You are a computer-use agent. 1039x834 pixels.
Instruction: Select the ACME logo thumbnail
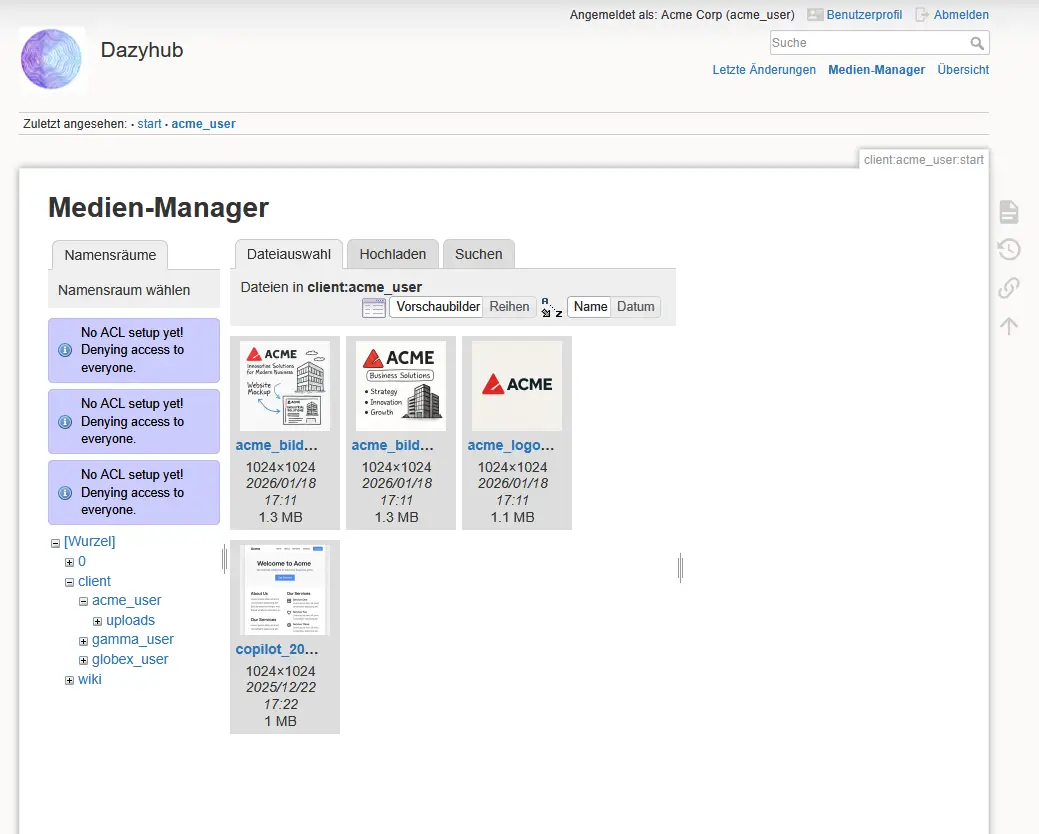point(517,385)
